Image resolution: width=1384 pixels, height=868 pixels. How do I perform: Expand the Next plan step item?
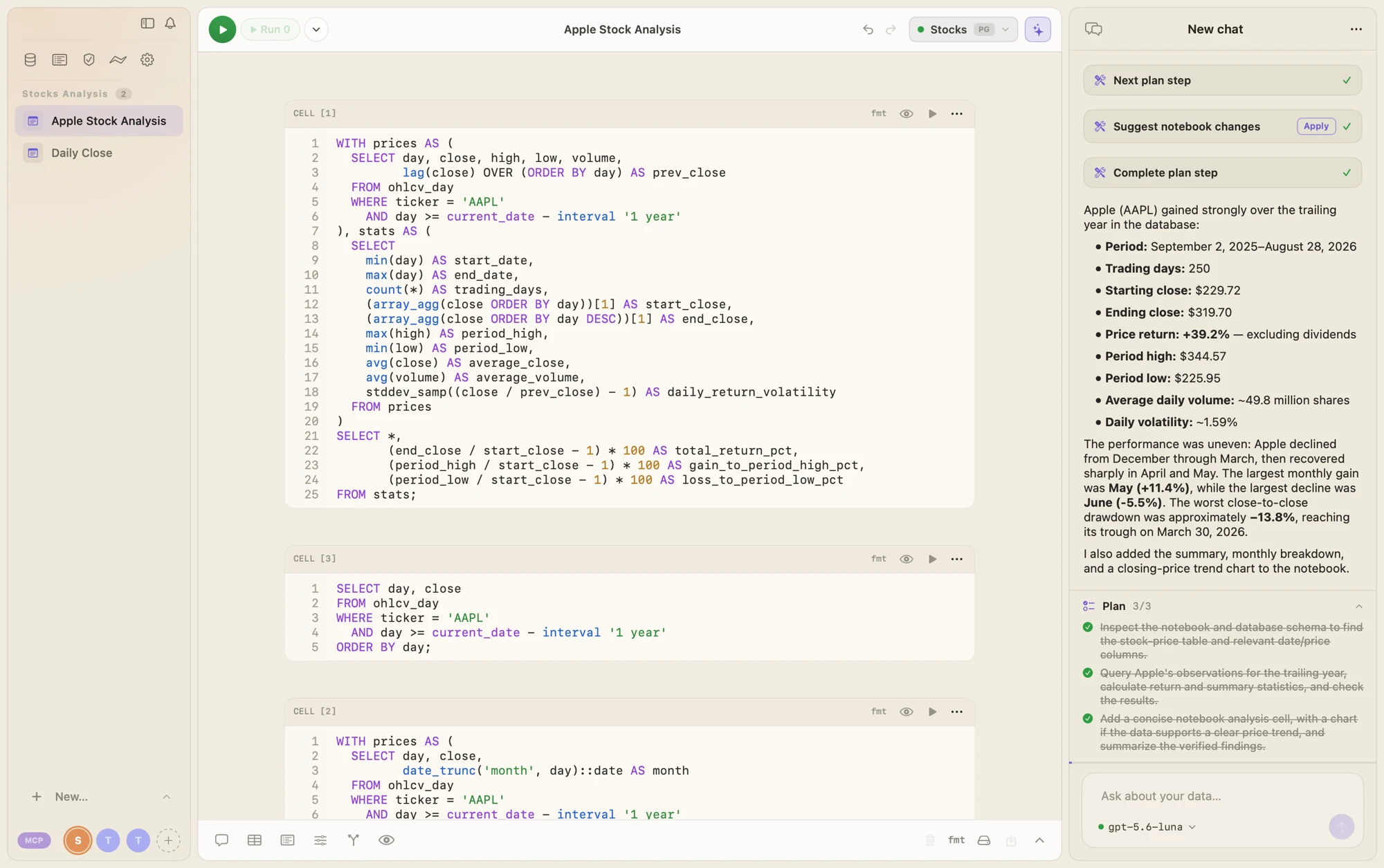1222,80
